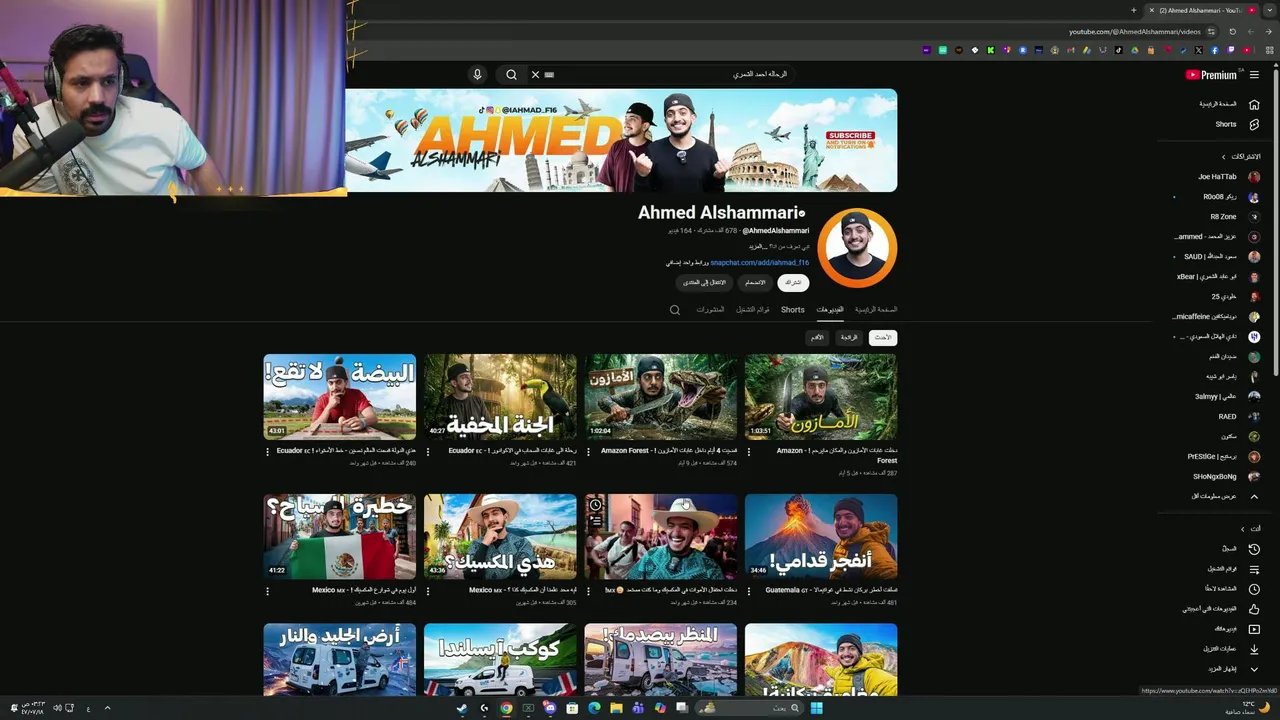Open options menu for the Amazon Forest 1:02:04 video
1280x720 pixels.
589,451
